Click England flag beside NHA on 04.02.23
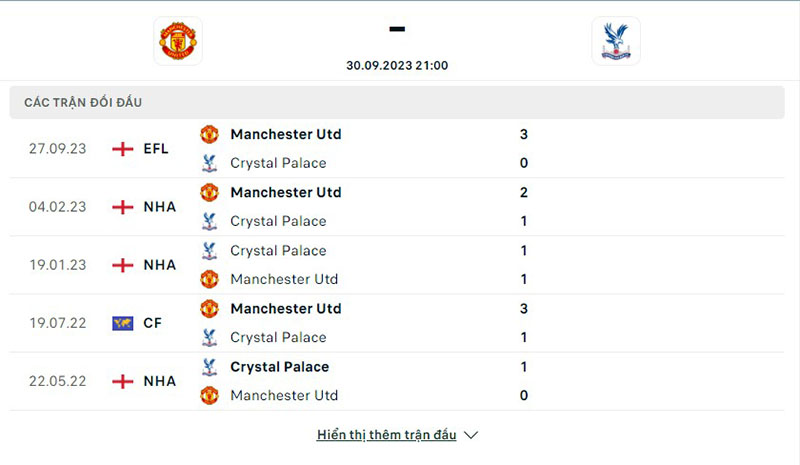 pos(123,207)
